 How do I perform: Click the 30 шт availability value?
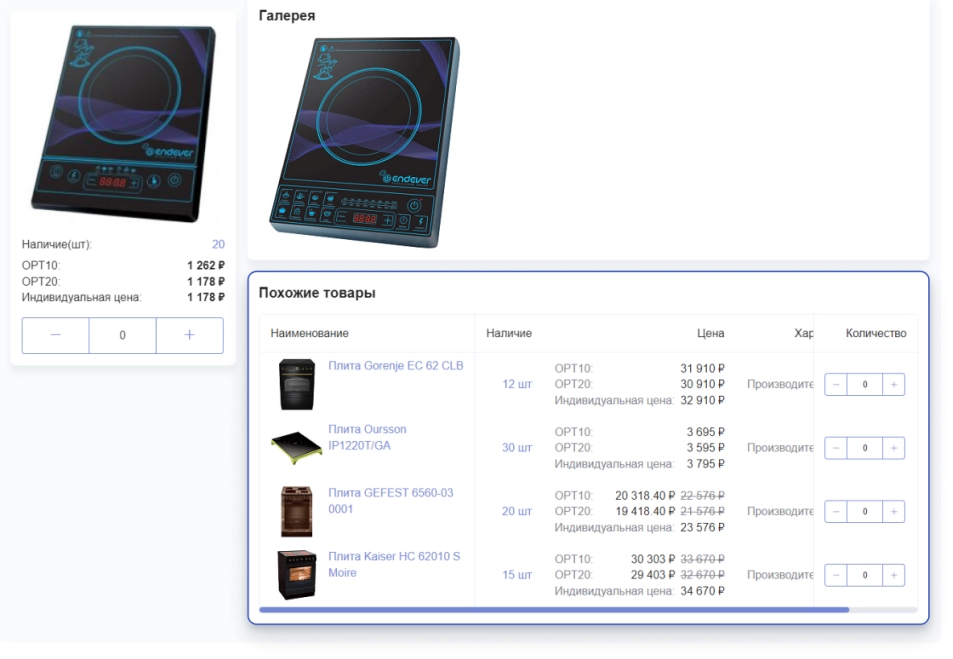[x=517, y=448]
